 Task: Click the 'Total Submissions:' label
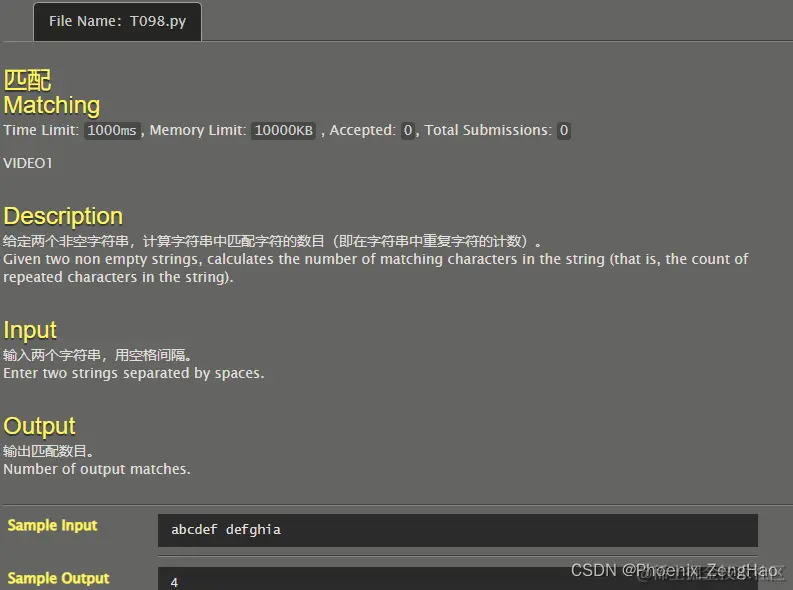[488, 130]
